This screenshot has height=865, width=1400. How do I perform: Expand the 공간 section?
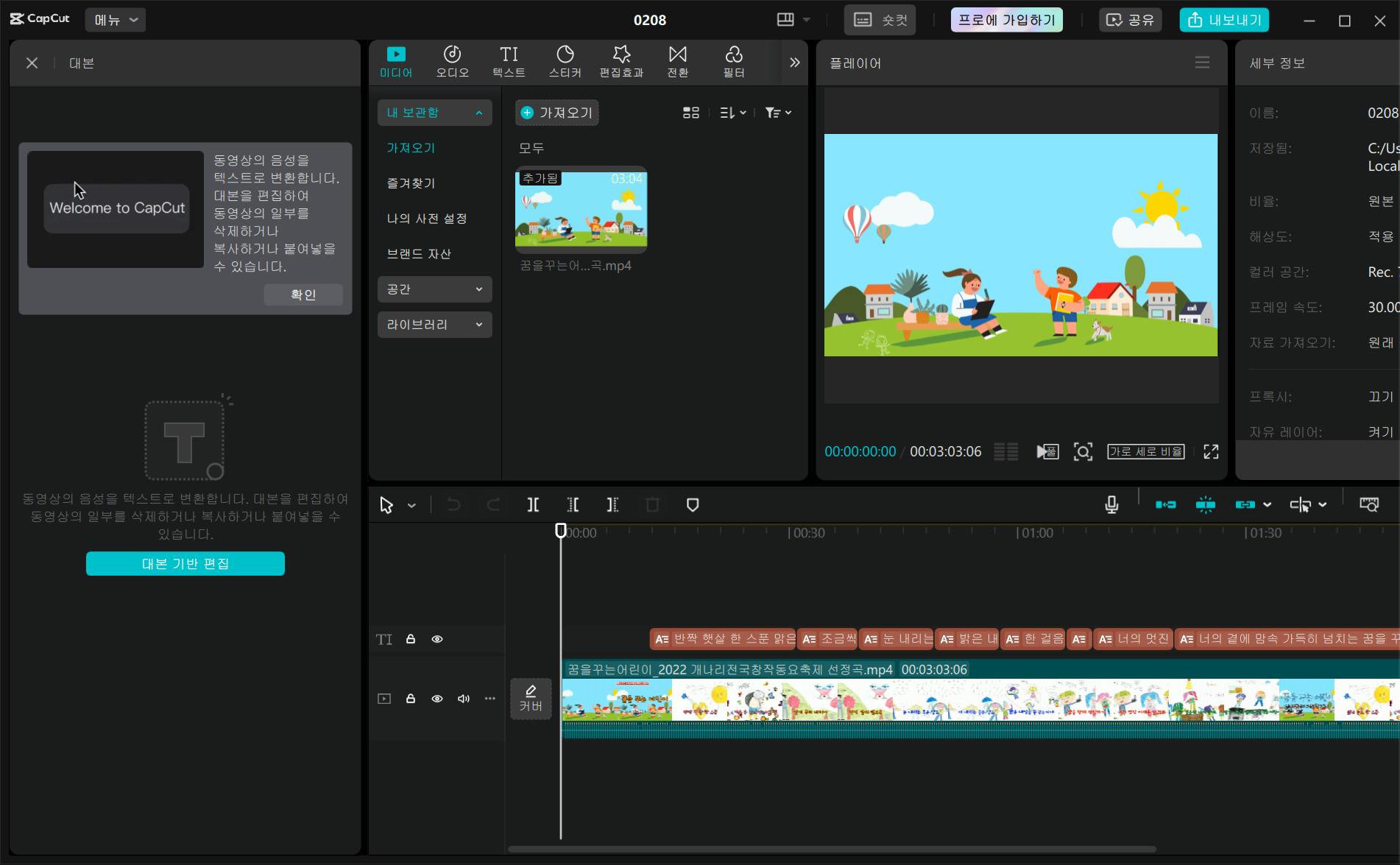click(x=434, y=289)
